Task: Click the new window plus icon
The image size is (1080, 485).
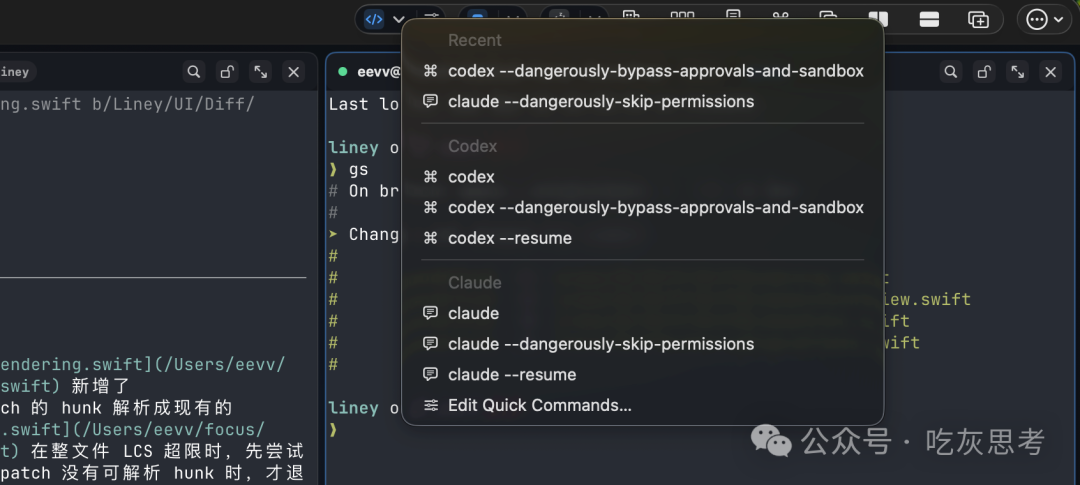Action: (978, 20)
